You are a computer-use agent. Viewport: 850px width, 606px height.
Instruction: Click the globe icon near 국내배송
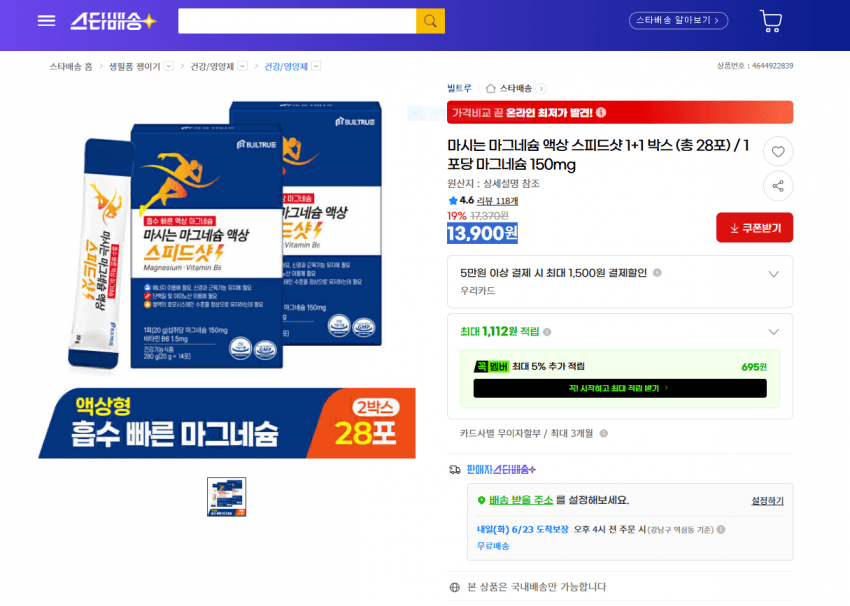click(x=455, y=587)
